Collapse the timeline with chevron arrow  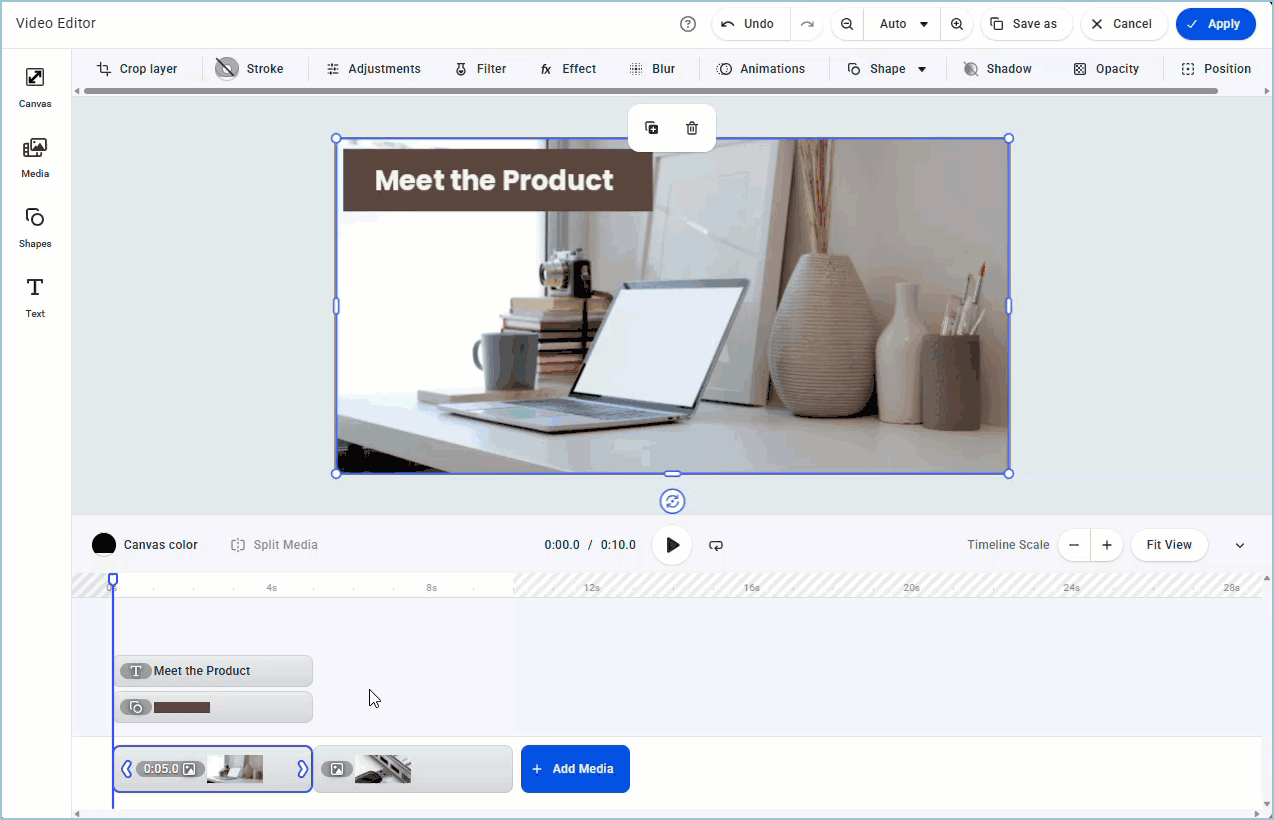[x=1240, y=545]
